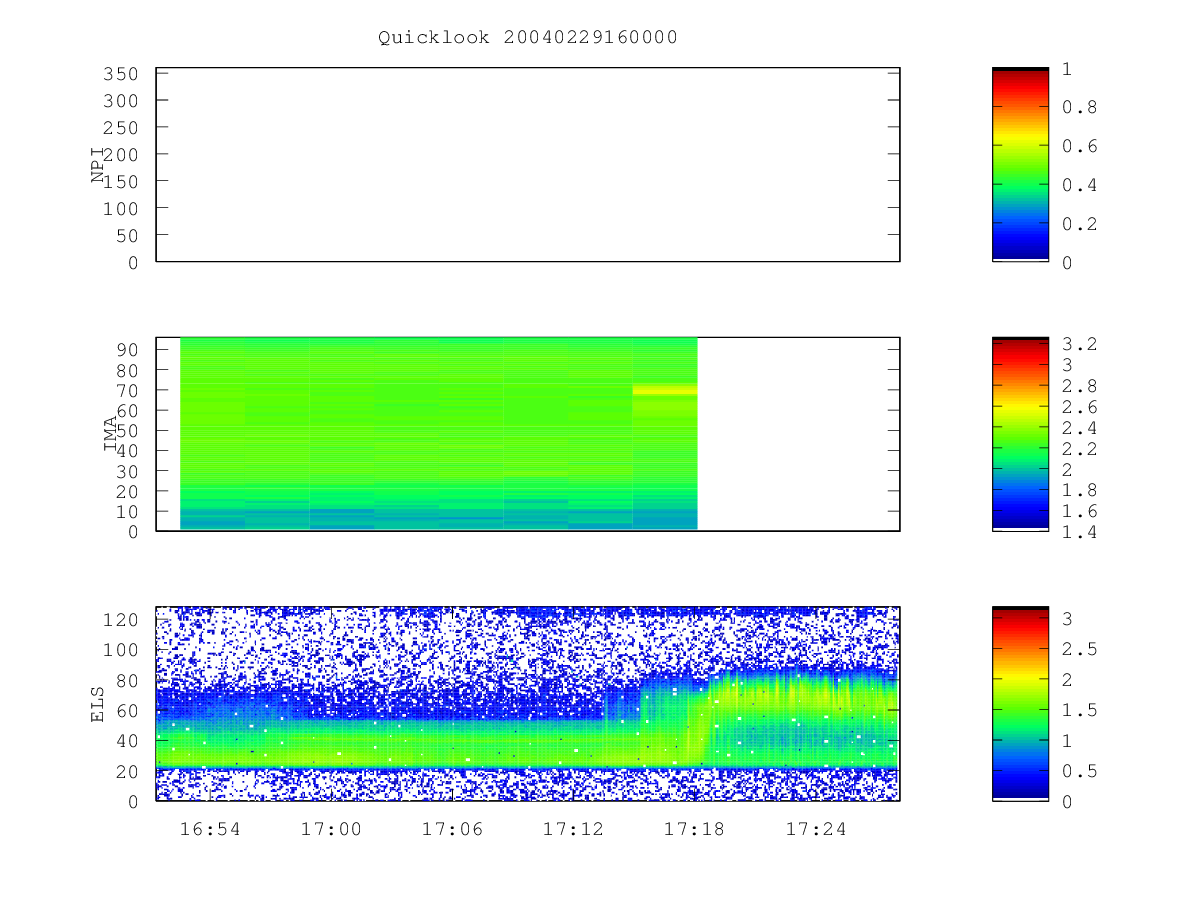This screenshot has width=1200, height=900.
Task: Click the 120 tick on ELS axis
Action: [119, 620]
